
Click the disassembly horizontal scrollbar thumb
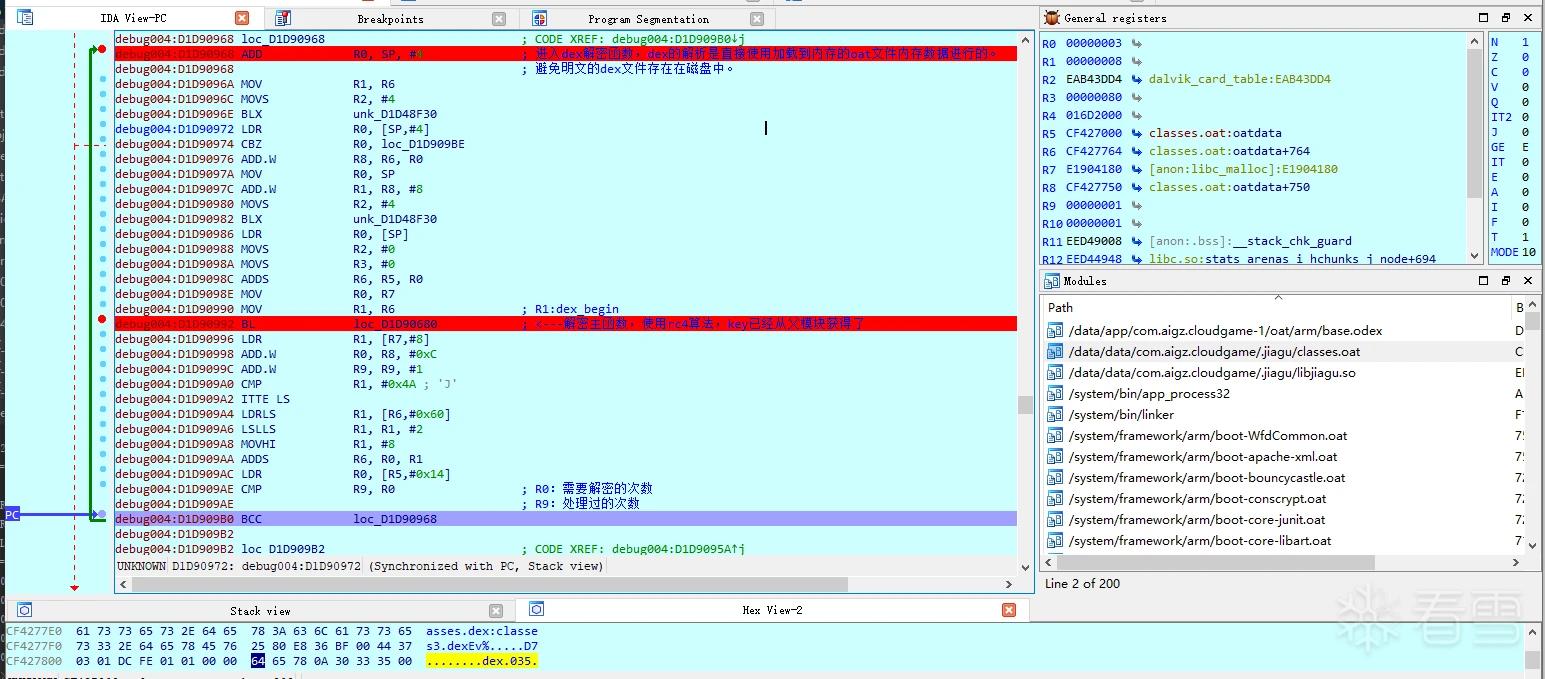coord(489,584)
